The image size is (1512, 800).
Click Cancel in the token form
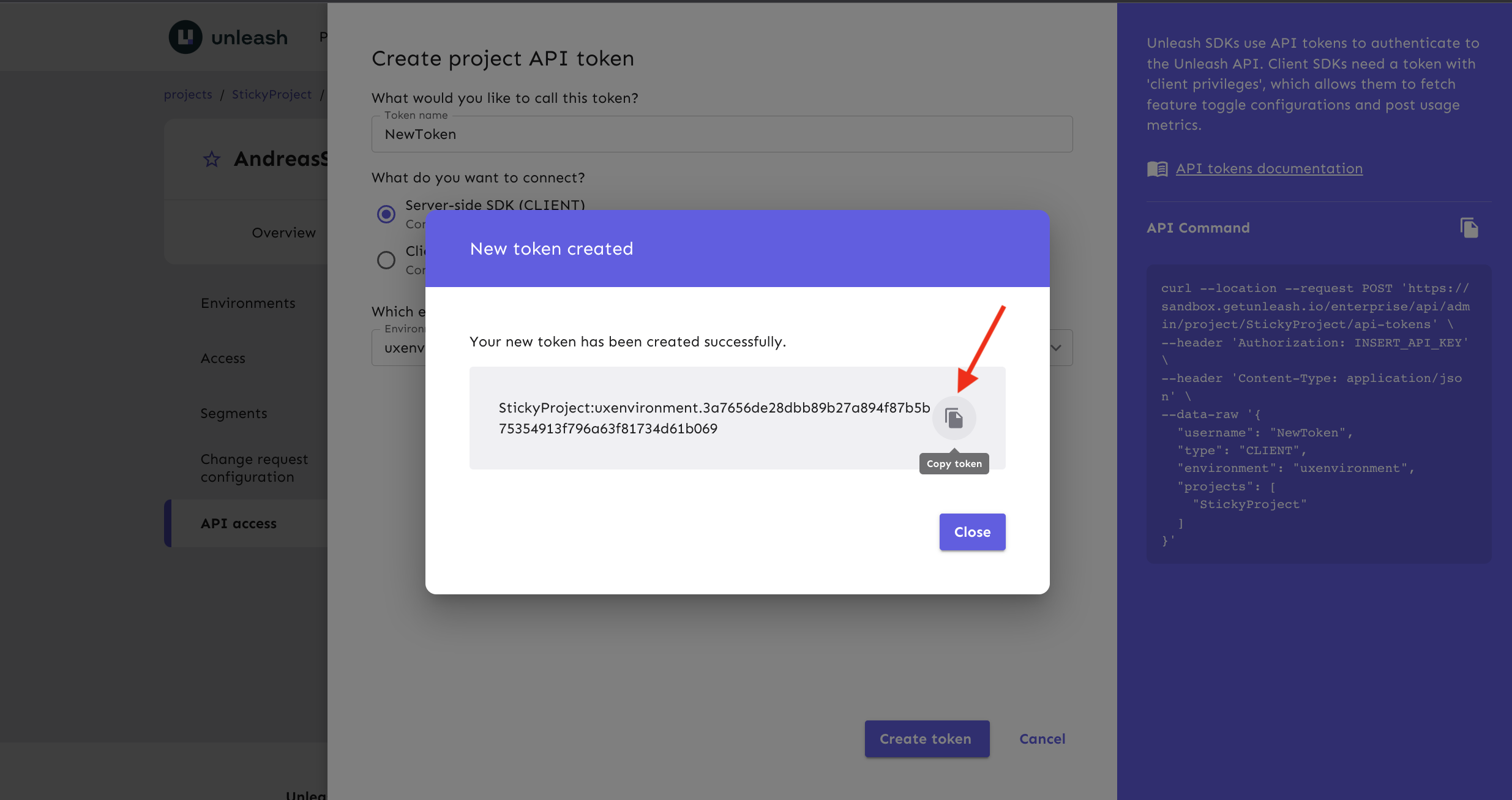pyautogui.click(x=1042, y=739)
